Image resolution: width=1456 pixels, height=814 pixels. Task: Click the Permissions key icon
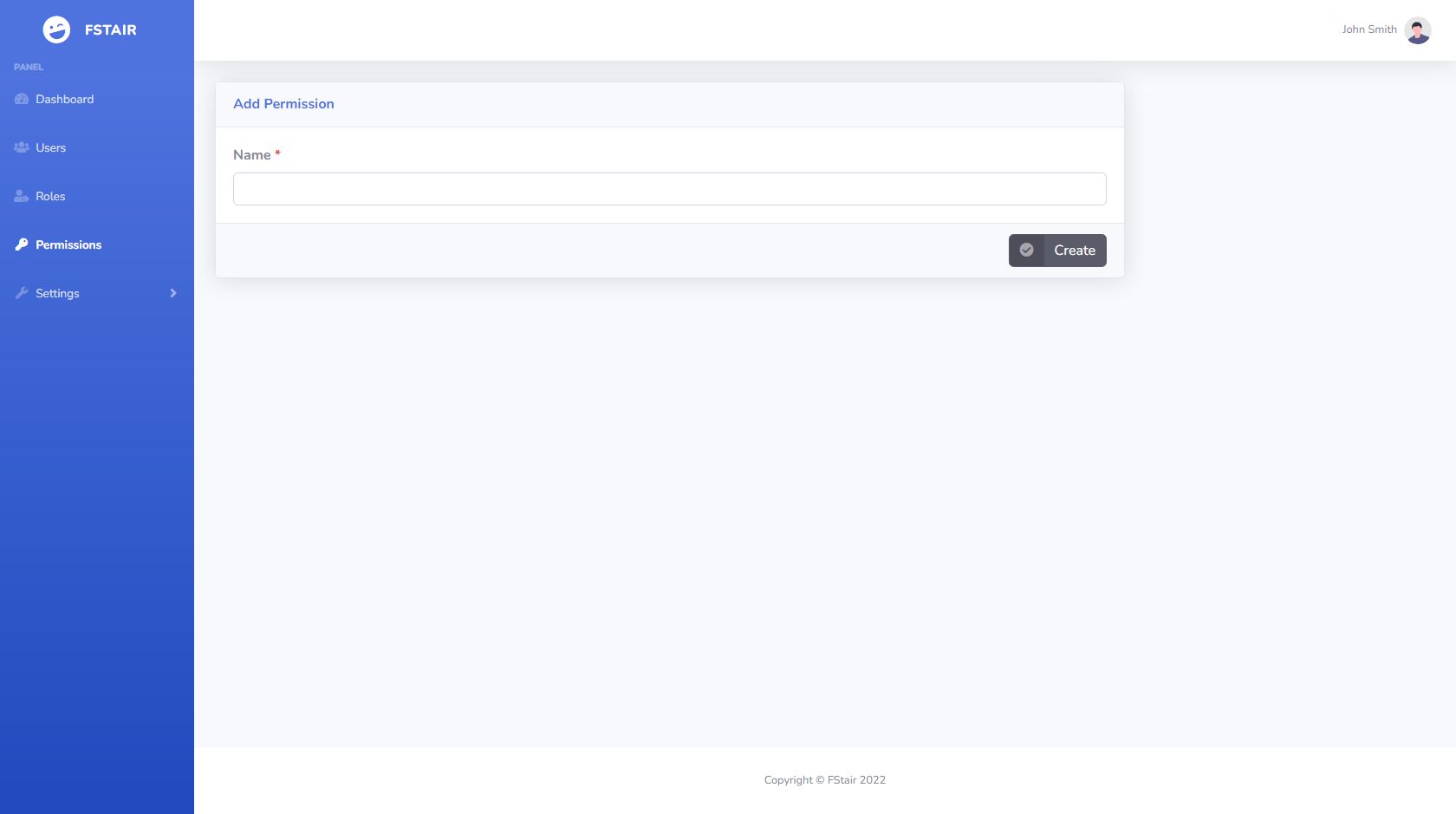[x=22, y=245]
